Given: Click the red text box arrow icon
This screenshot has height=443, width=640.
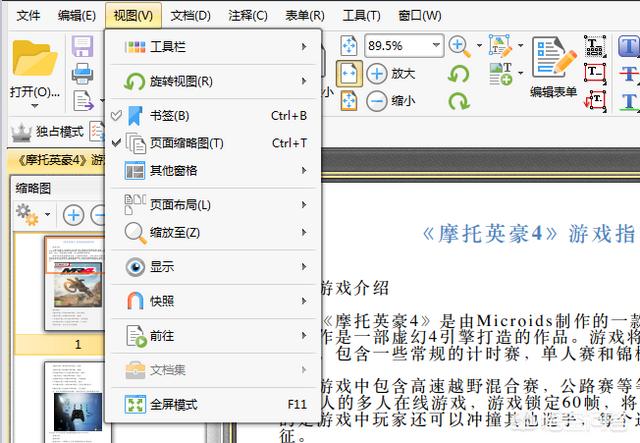Looking at the screenshot, I should click(595, 101).
